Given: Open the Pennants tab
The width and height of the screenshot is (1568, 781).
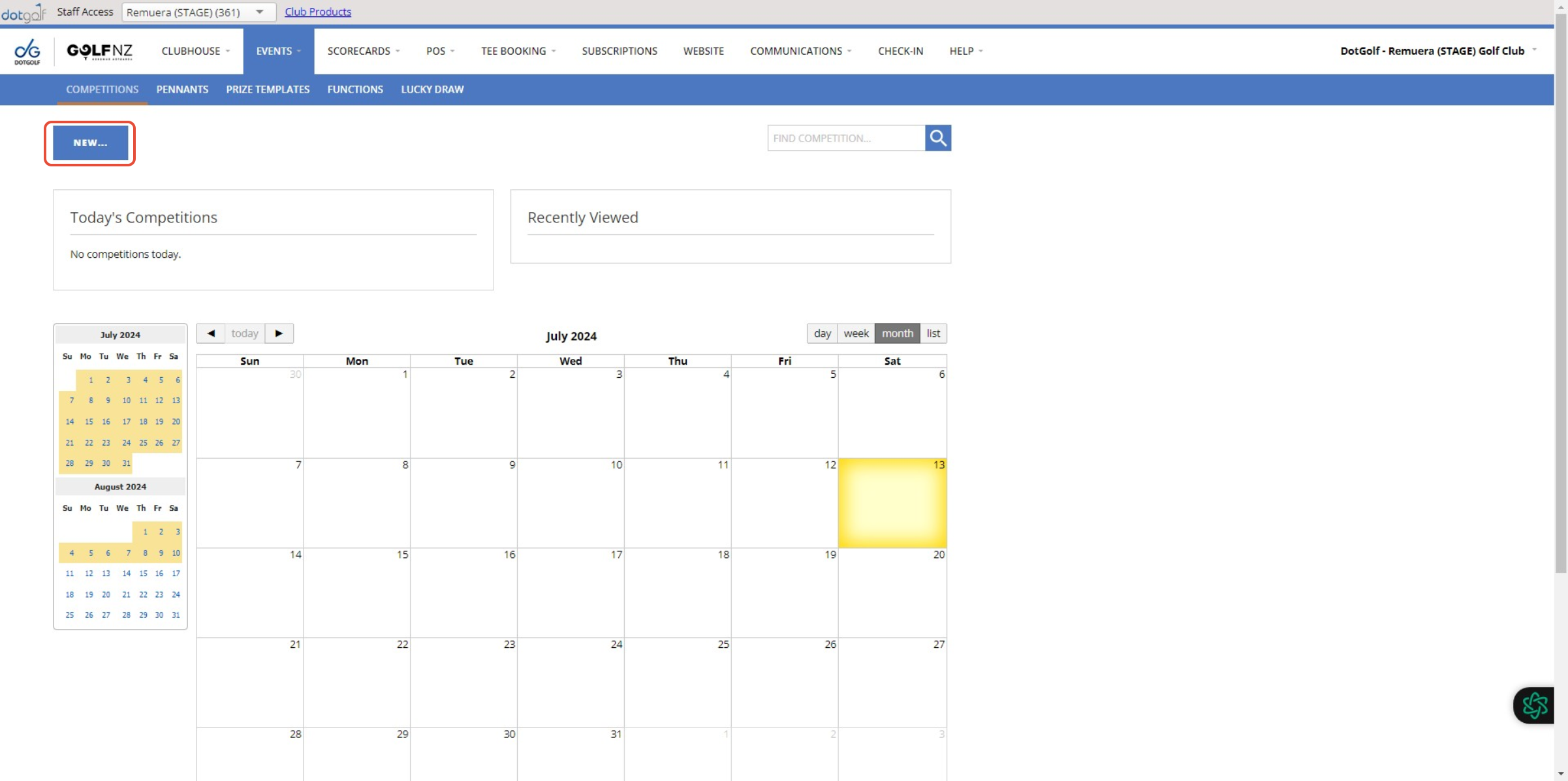Looking at the screenshot, I should 182,89.
